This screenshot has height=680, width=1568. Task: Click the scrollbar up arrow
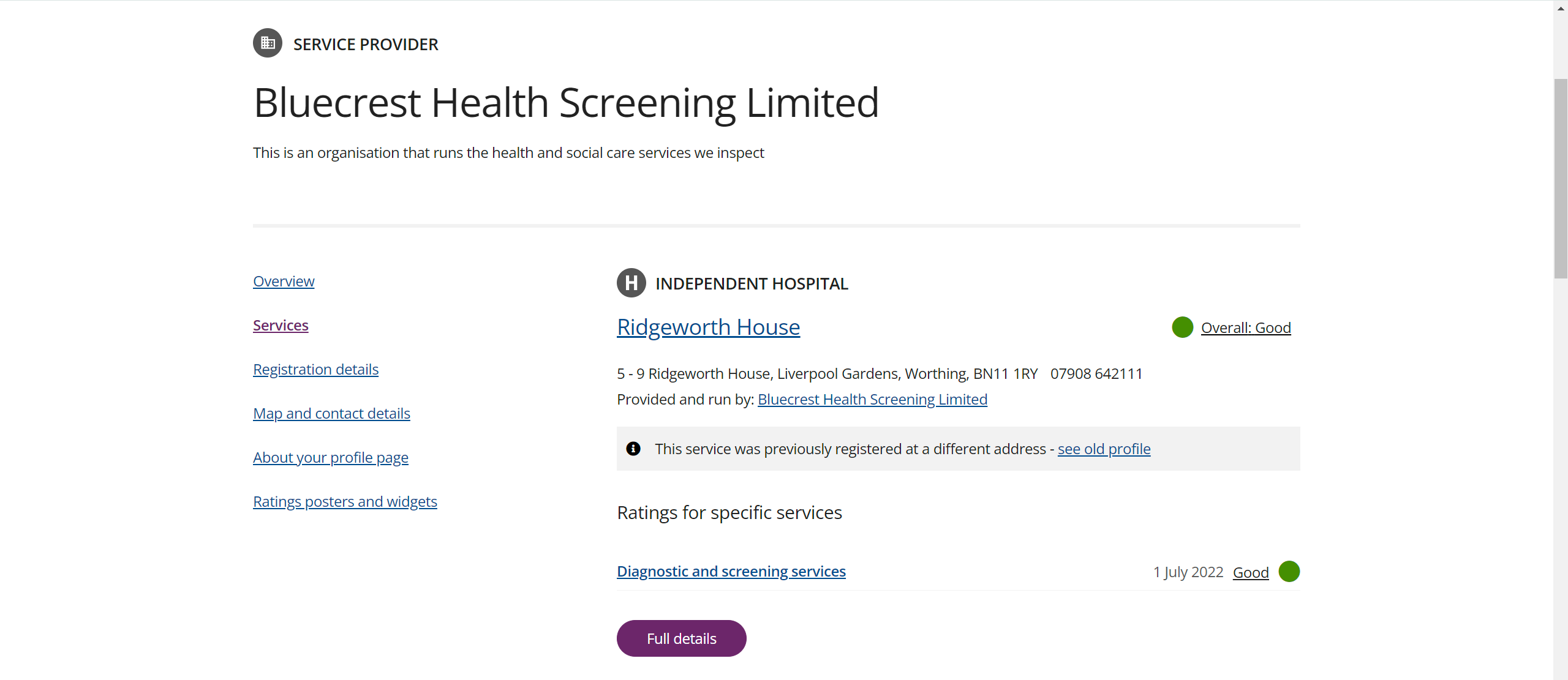point(1561,9)
